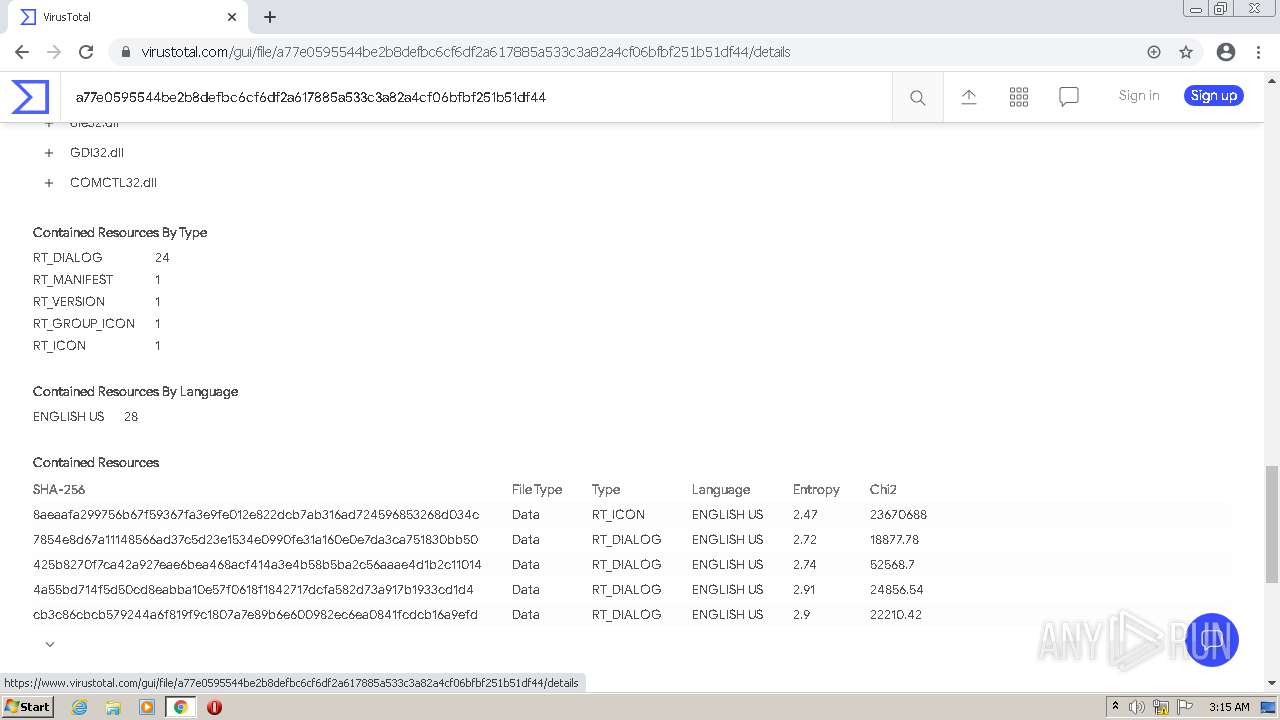Open the VirusTotal home logo
This screenshot has width=1280, height=720.
30,97
